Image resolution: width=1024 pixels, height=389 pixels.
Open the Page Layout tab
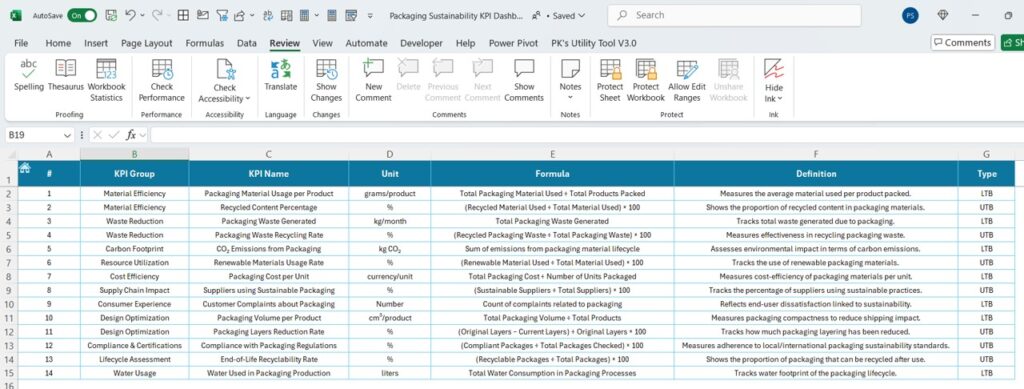147,43
